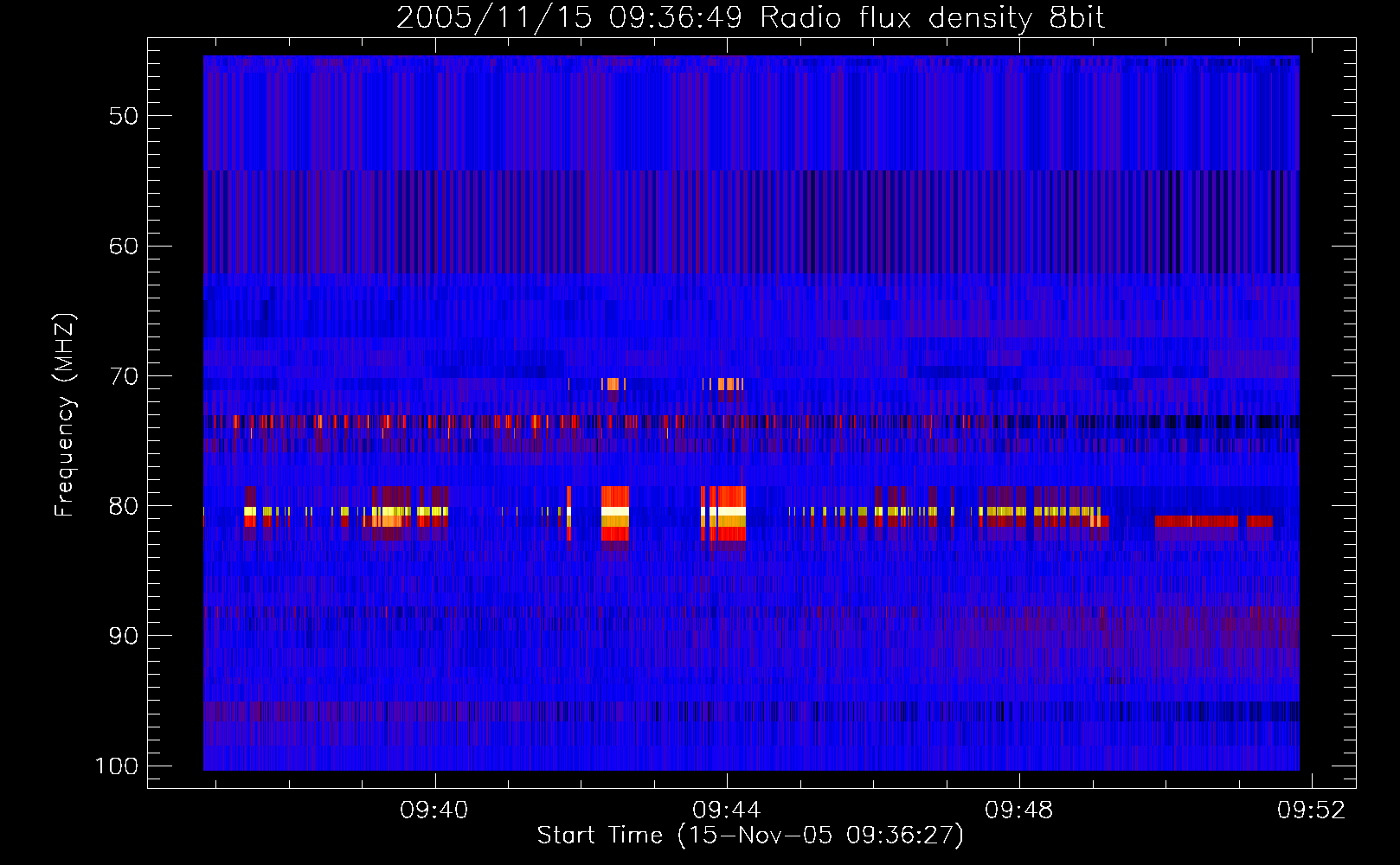Click the '50' frequency tick label
Viewport: 1400px width, 865px height.
tap(124, 116)
